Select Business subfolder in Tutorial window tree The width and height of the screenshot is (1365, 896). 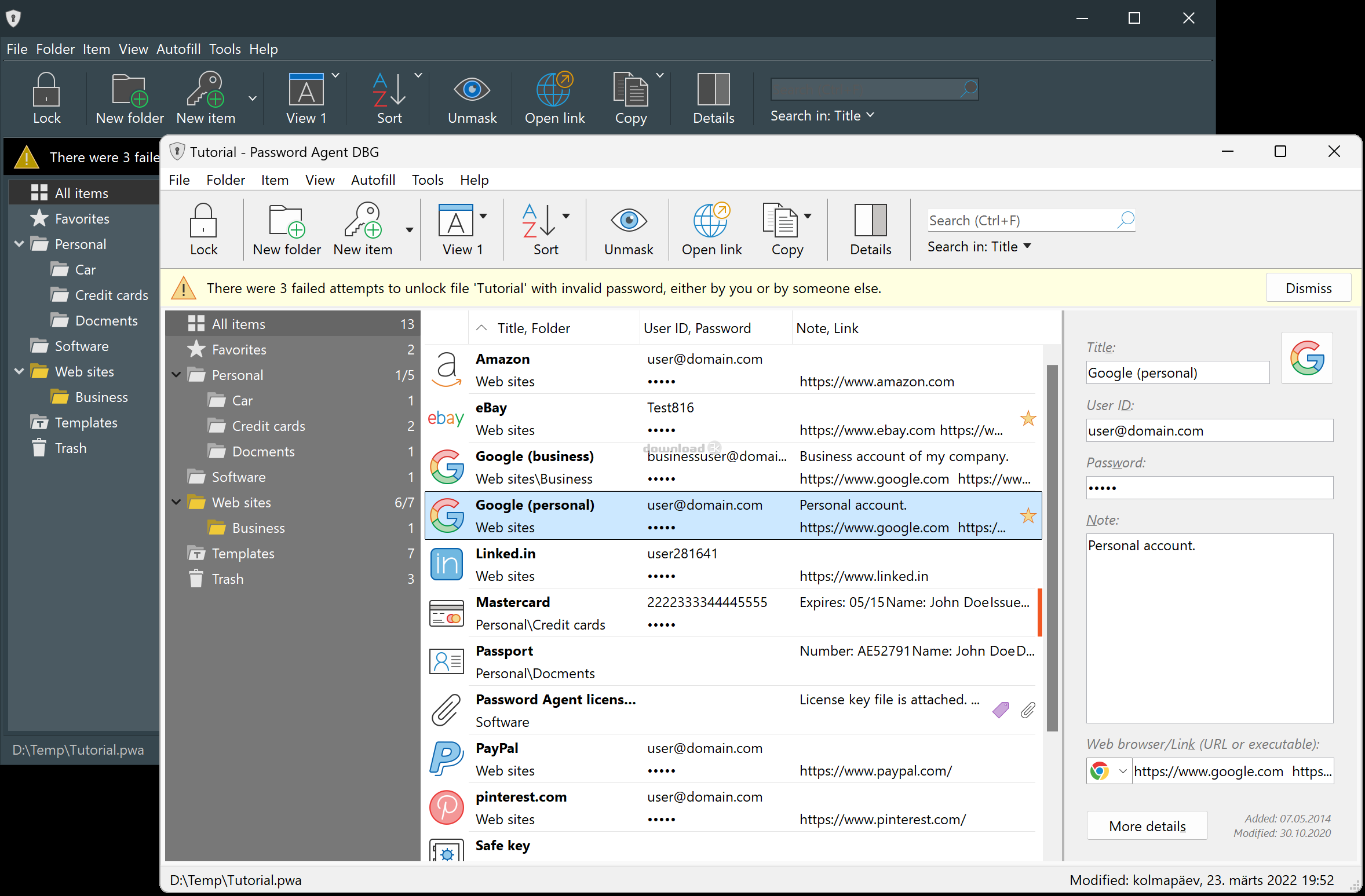tap(292, 528)
